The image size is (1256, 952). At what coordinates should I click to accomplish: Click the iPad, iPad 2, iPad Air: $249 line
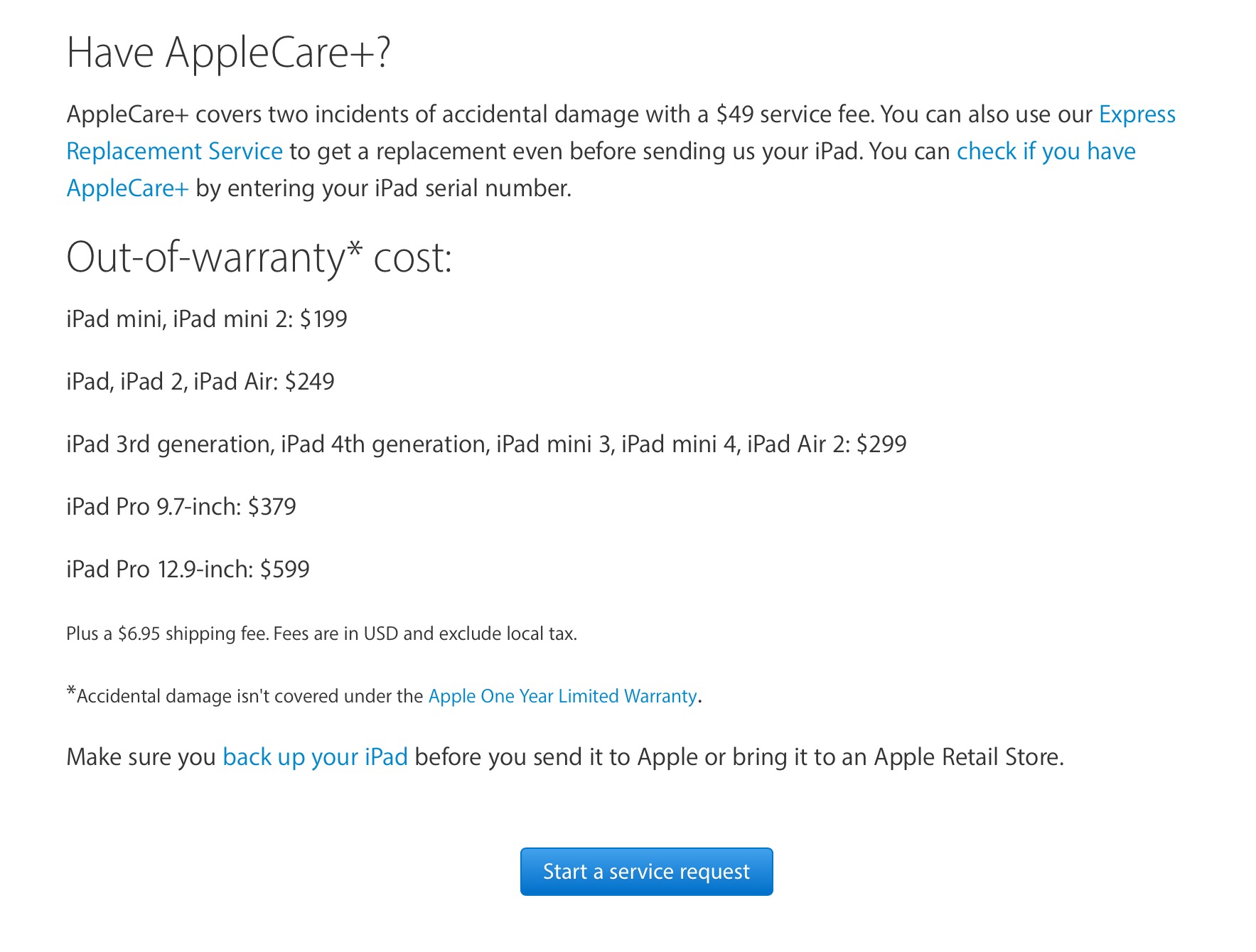click(x=200, y=381)
